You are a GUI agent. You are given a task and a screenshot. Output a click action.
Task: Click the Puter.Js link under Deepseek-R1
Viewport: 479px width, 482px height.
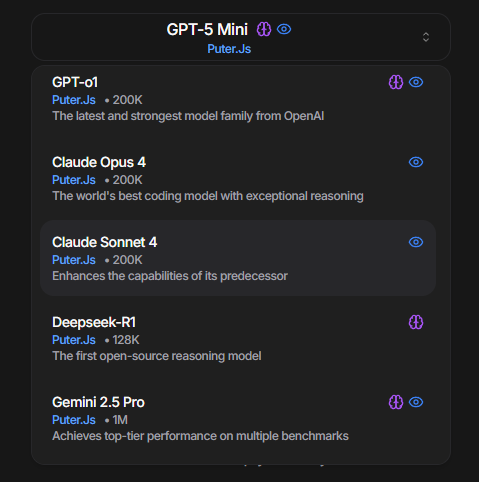pos(74,340)
